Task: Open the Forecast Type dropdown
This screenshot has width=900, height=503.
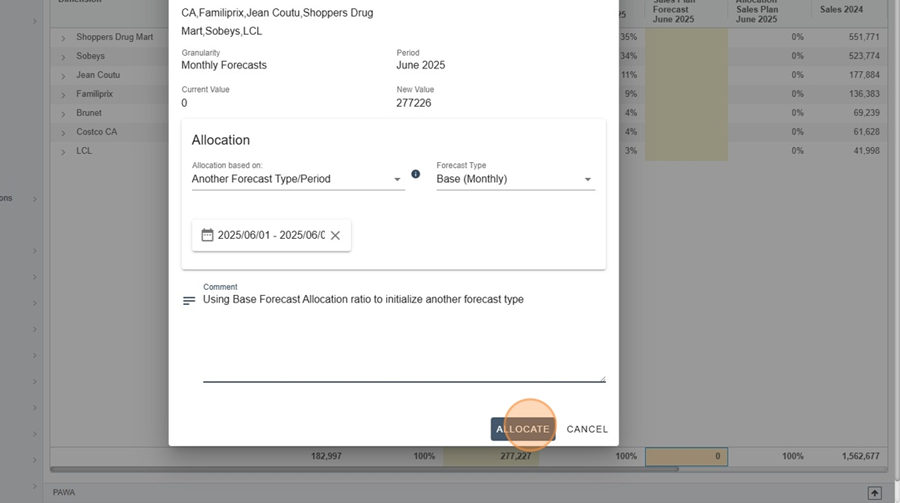Action: pyautogui.click(x=515, y=179)
